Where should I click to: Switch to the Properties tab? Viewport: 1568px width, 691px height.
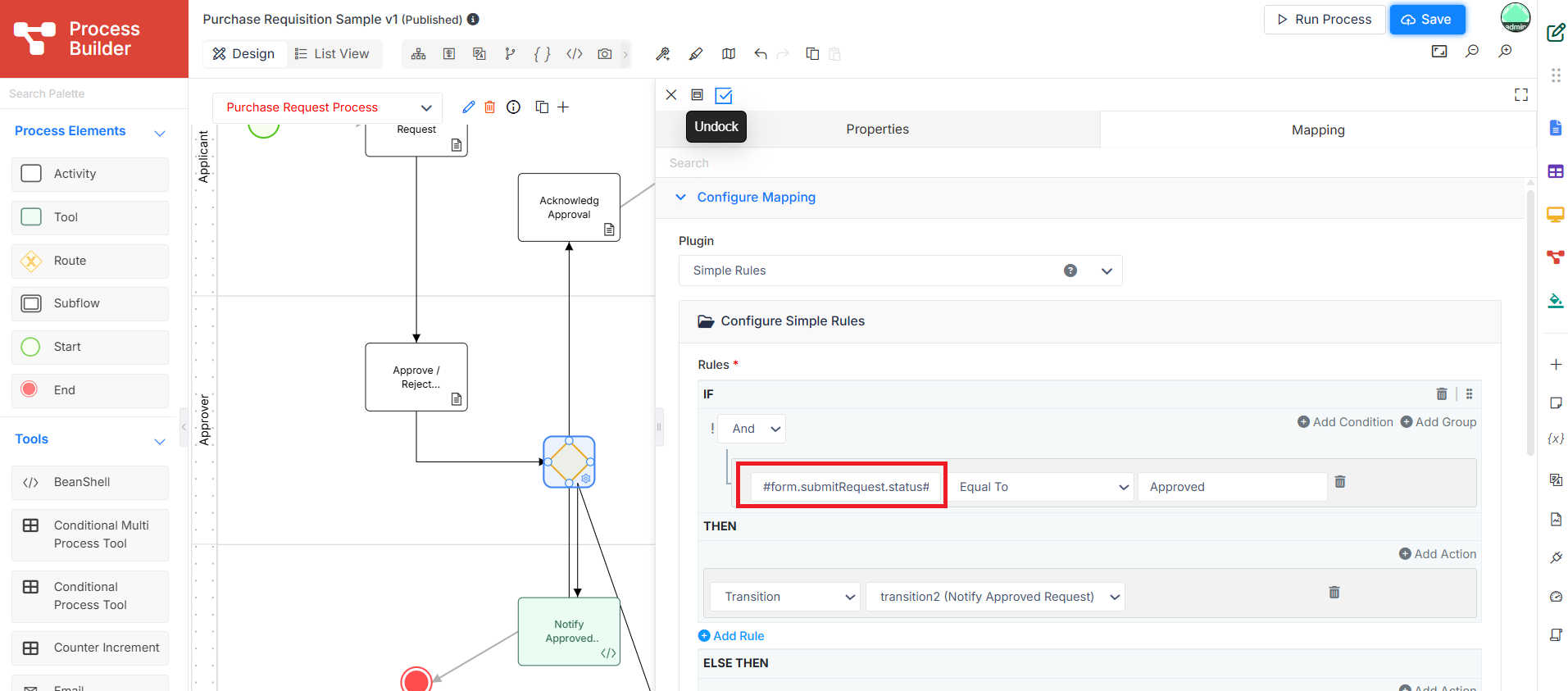click(877, 130)
